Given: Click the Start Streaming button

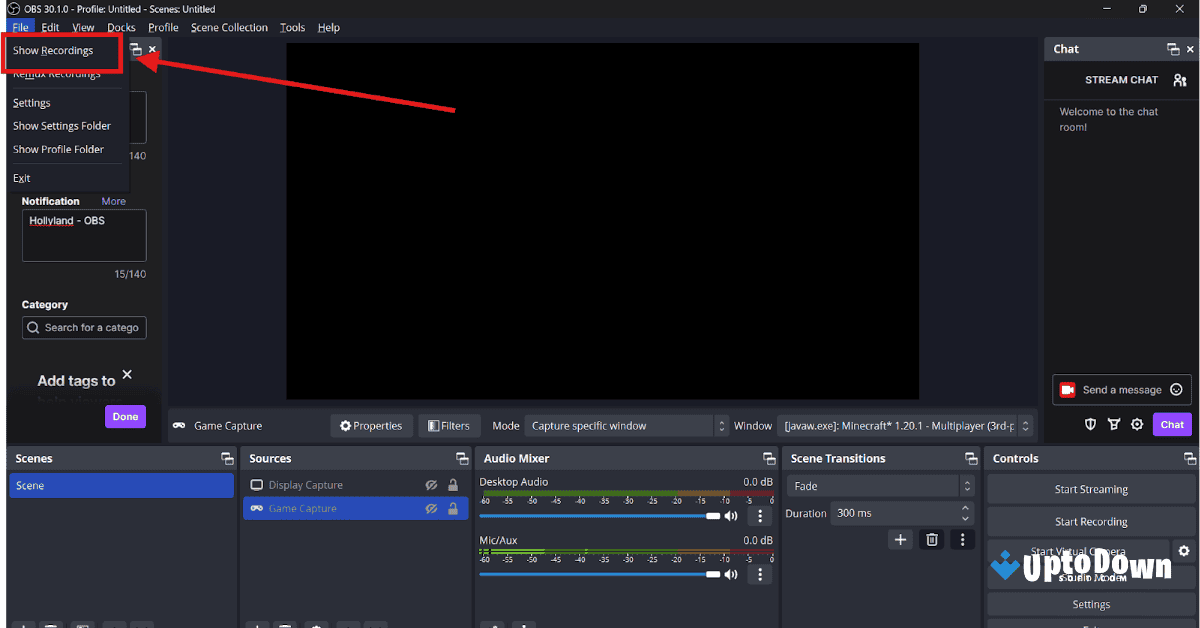Looking at the screenshot, I should [x=1090, y=489].
